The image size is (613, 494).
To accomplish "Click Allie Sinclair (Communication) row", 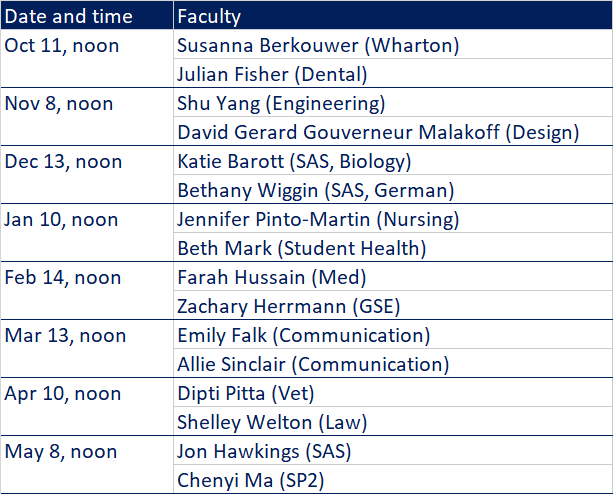I will pyautogui.click(x=393, y=363).
